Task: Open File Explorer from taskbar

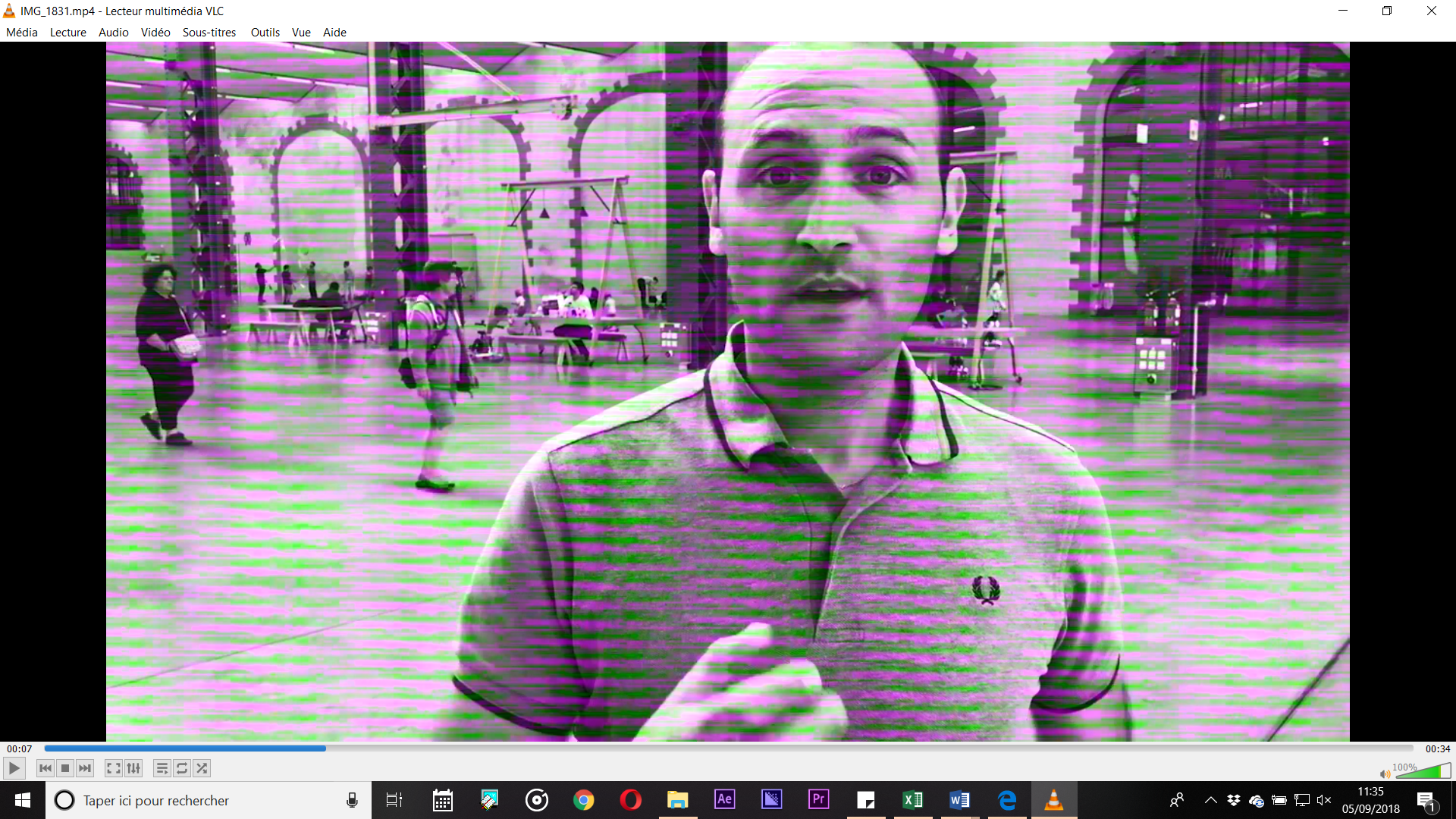Action: point(678,800)
